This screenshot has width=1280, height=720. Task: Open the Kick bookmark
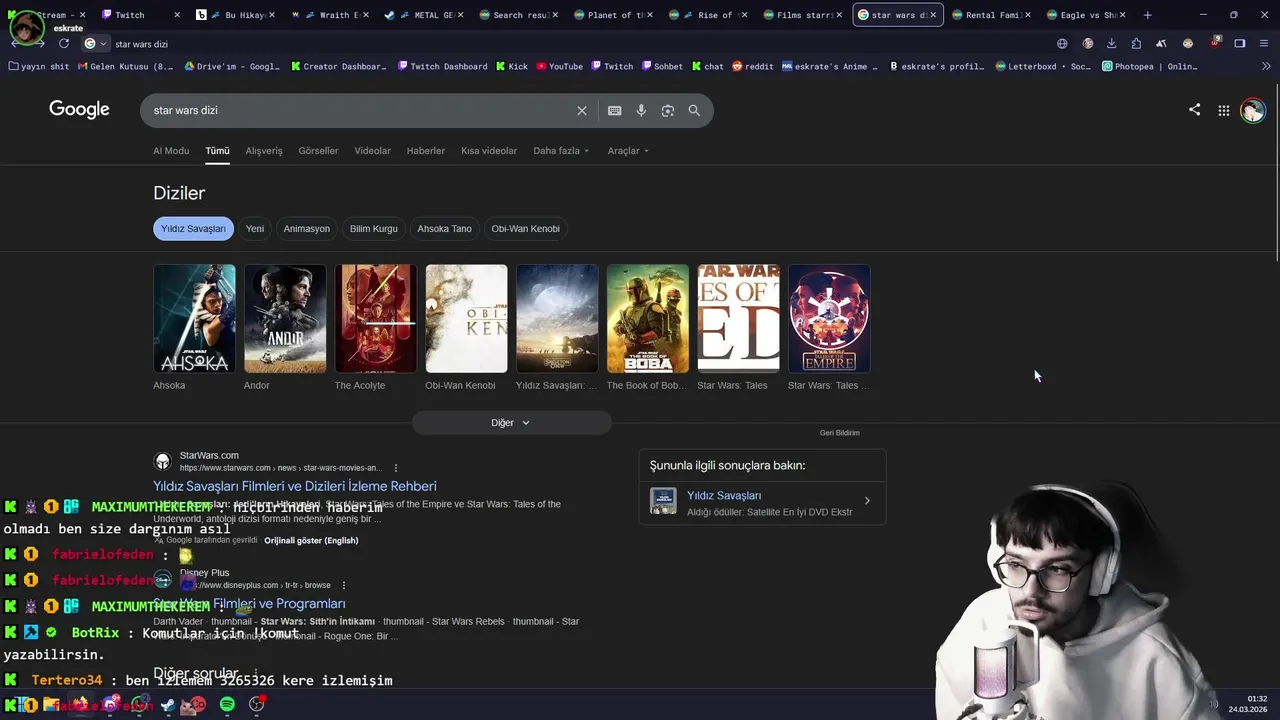click(510, 66)
